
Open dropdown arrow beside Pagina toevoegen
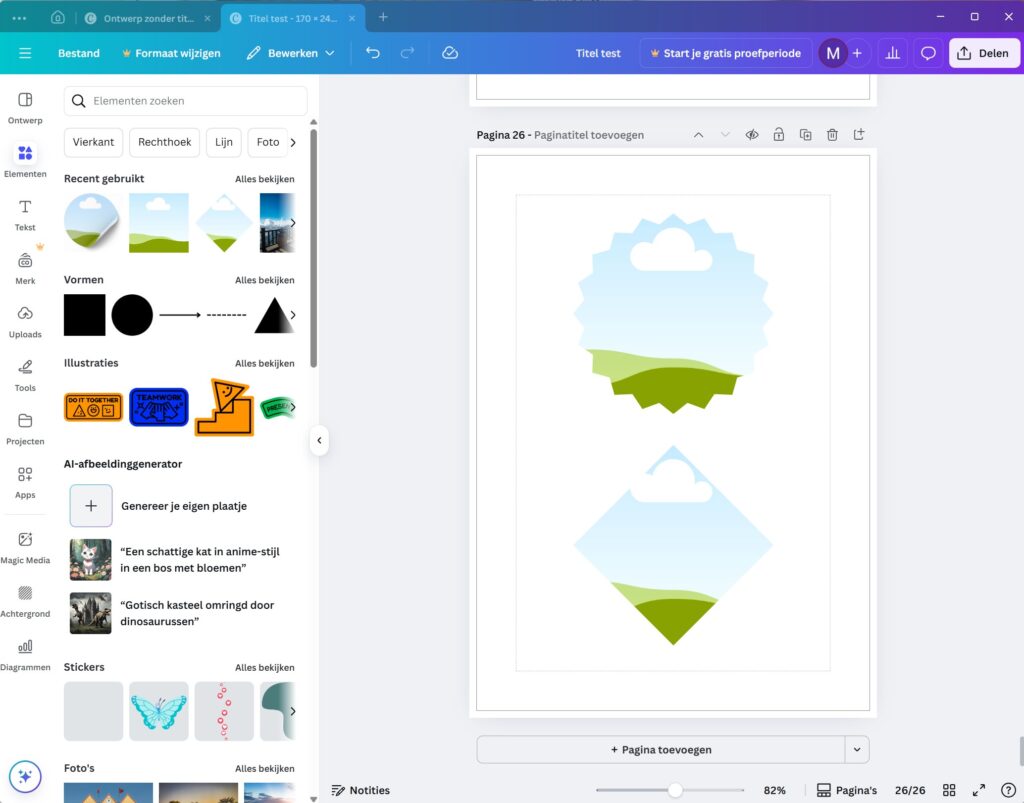click(856, 749)
